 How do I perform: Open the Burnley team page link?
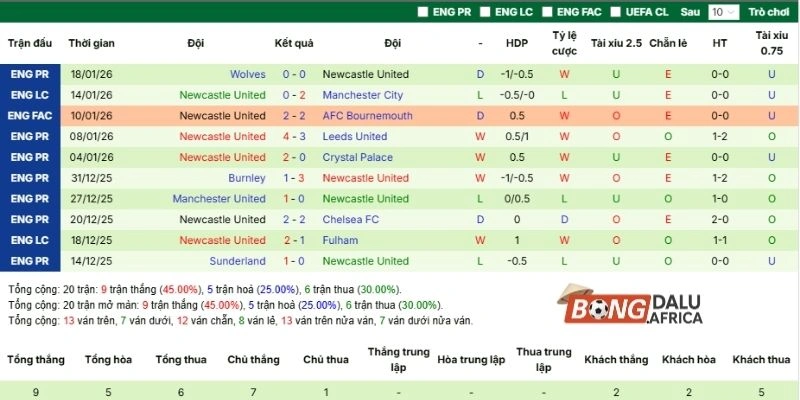tap(246, 178)
